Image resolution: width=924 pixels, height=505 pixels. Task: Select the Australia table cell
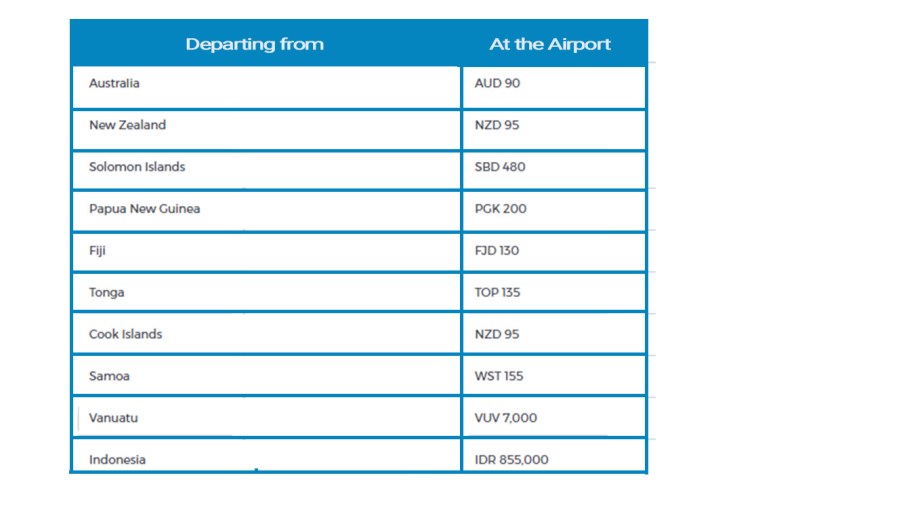[266, 87]
